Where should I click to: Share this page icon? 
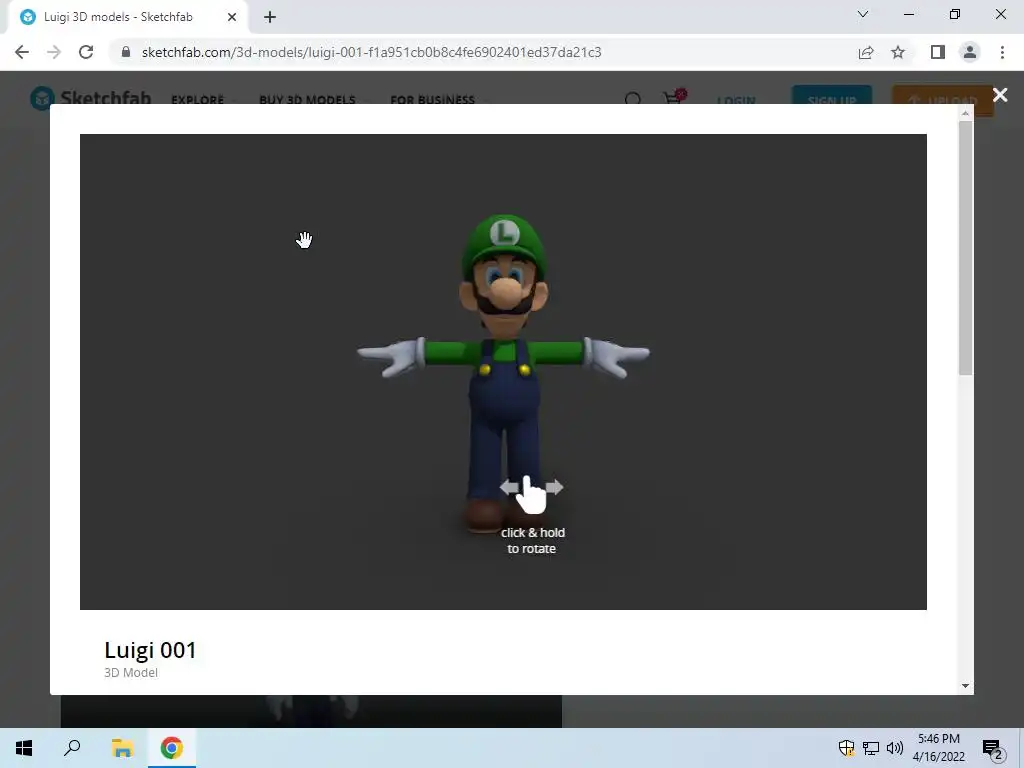(866, 52)
